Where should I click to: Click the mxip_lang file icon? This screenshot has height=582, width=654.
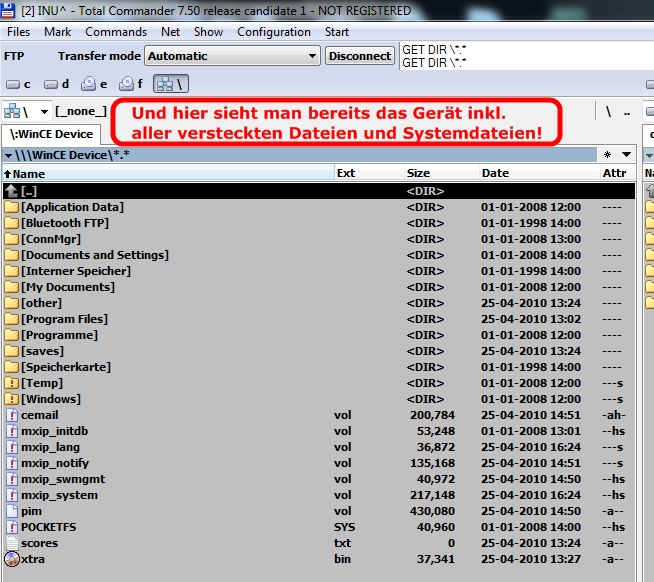click(13, 447)
